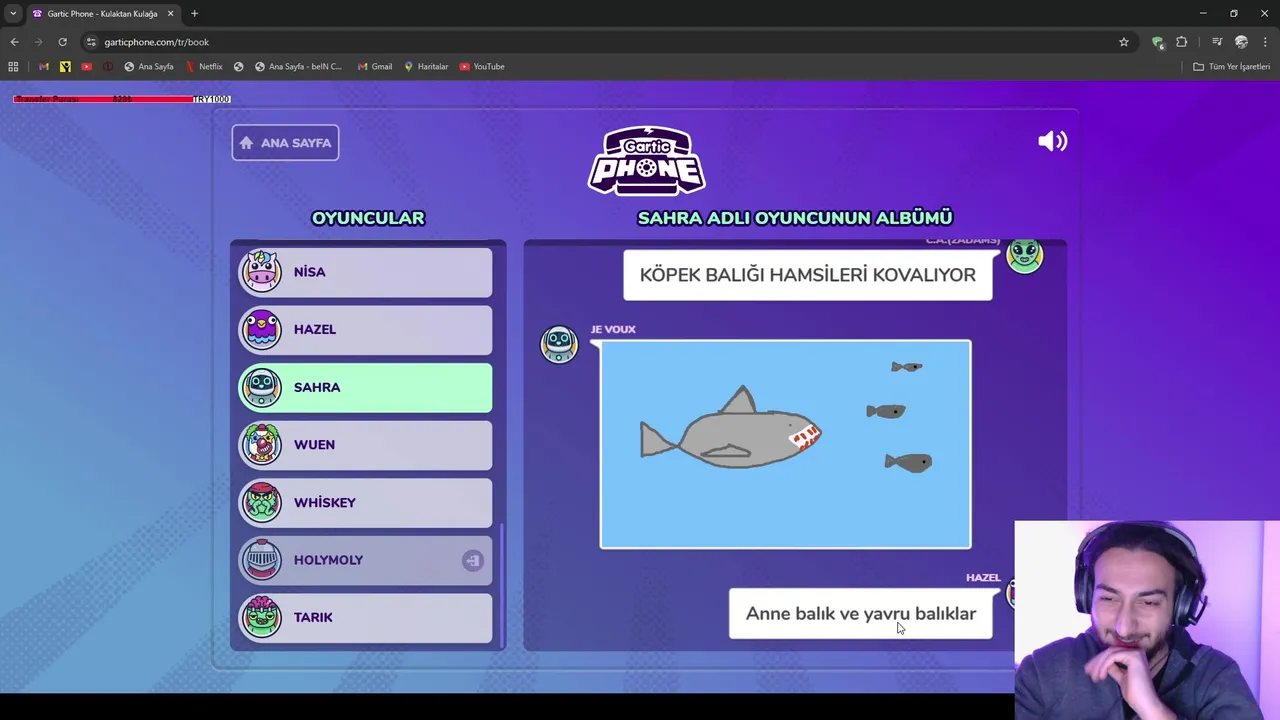The image size is (1280, 720).
Task: Click the 'Köpek balığı hamsileri kovalıyor' text
Action: tap(808, 275)
